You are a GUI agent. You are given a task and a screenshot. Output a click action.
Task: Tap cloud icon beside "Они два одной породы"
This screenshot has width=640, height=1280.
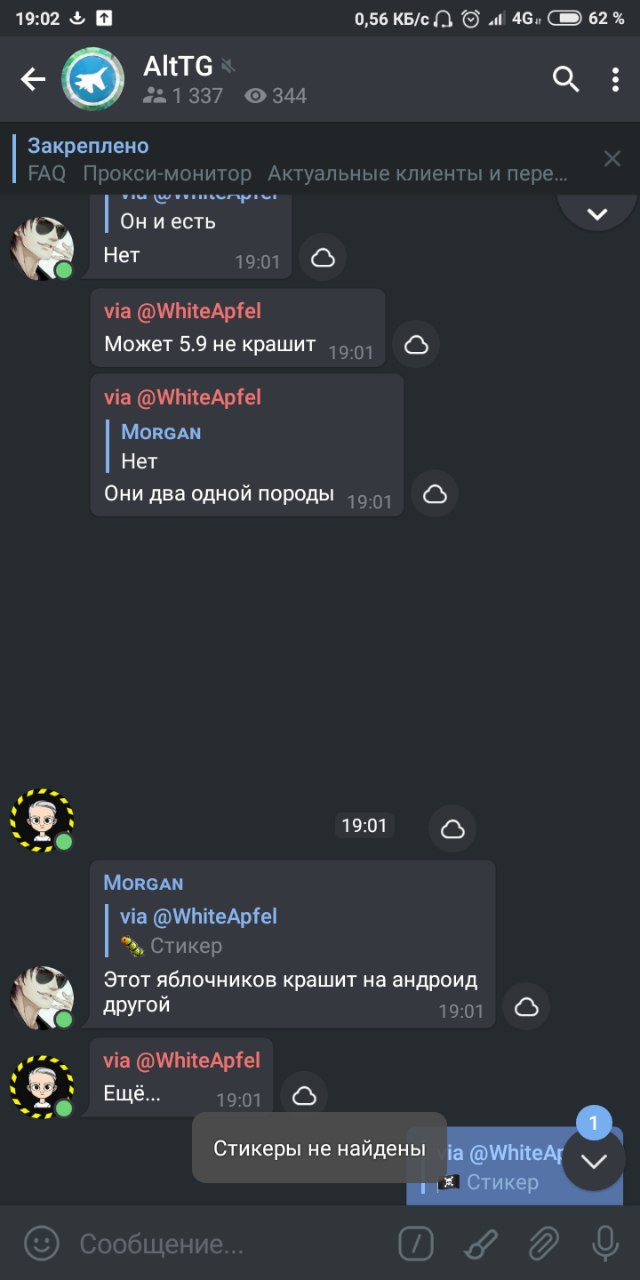435,494
